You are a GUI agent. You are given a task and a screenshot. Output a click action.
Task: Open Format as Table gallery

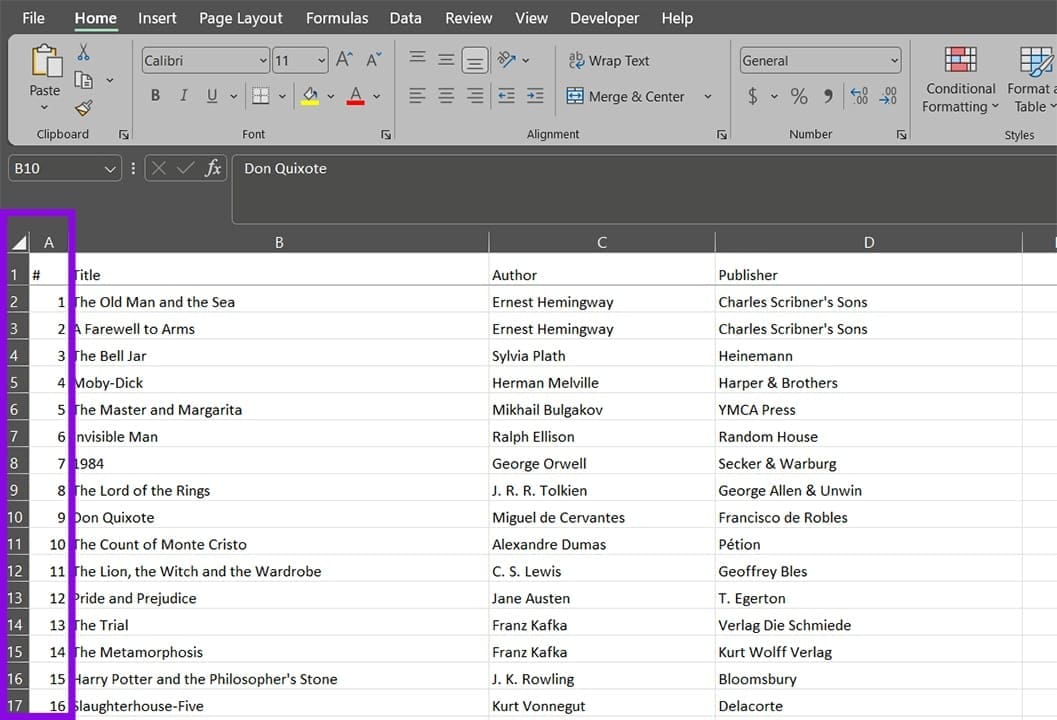pyautogui.click(x=1033, y=80)
